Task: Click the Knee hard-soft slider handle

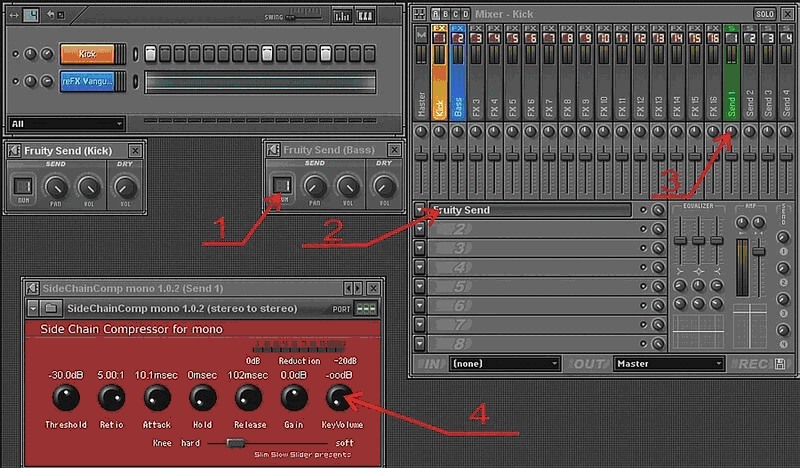Action: (236, 441)
